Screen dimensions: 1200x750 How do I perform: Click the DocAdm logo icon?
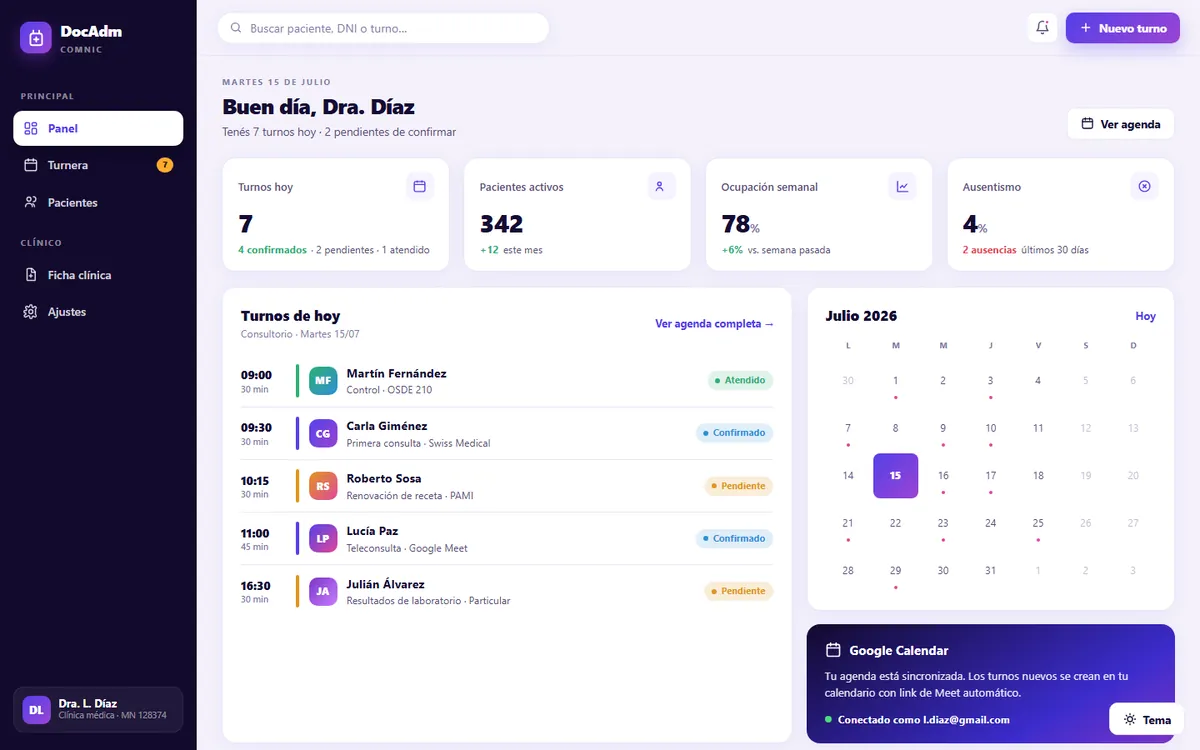point(36,38)
